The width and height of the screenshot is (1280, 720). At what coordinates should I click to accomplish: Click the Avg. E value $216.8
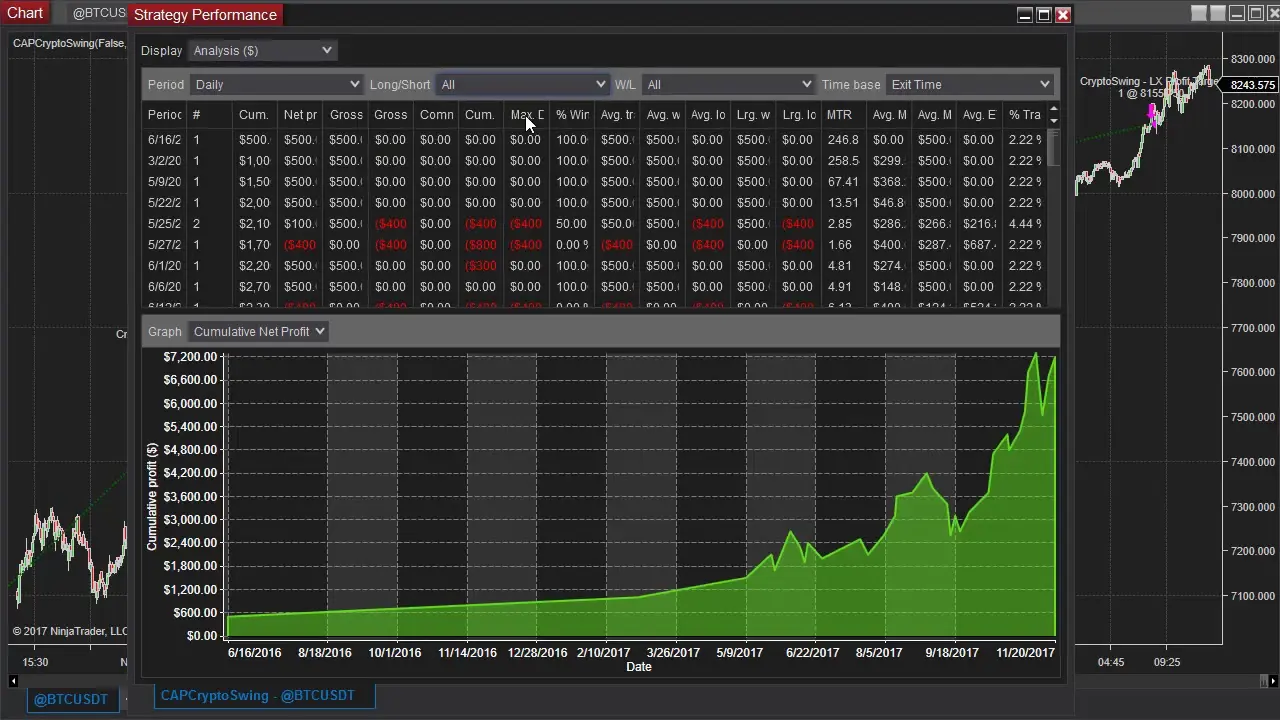[979, 224]
